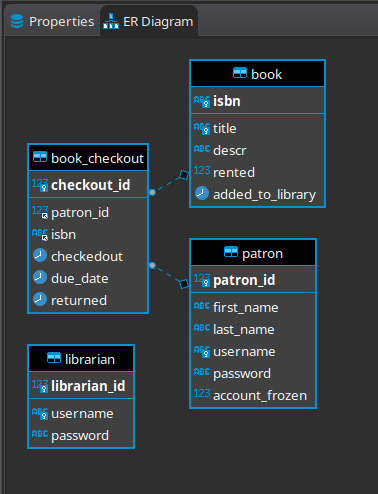Click the 123 icon beside account_frozen

[202, 394]
